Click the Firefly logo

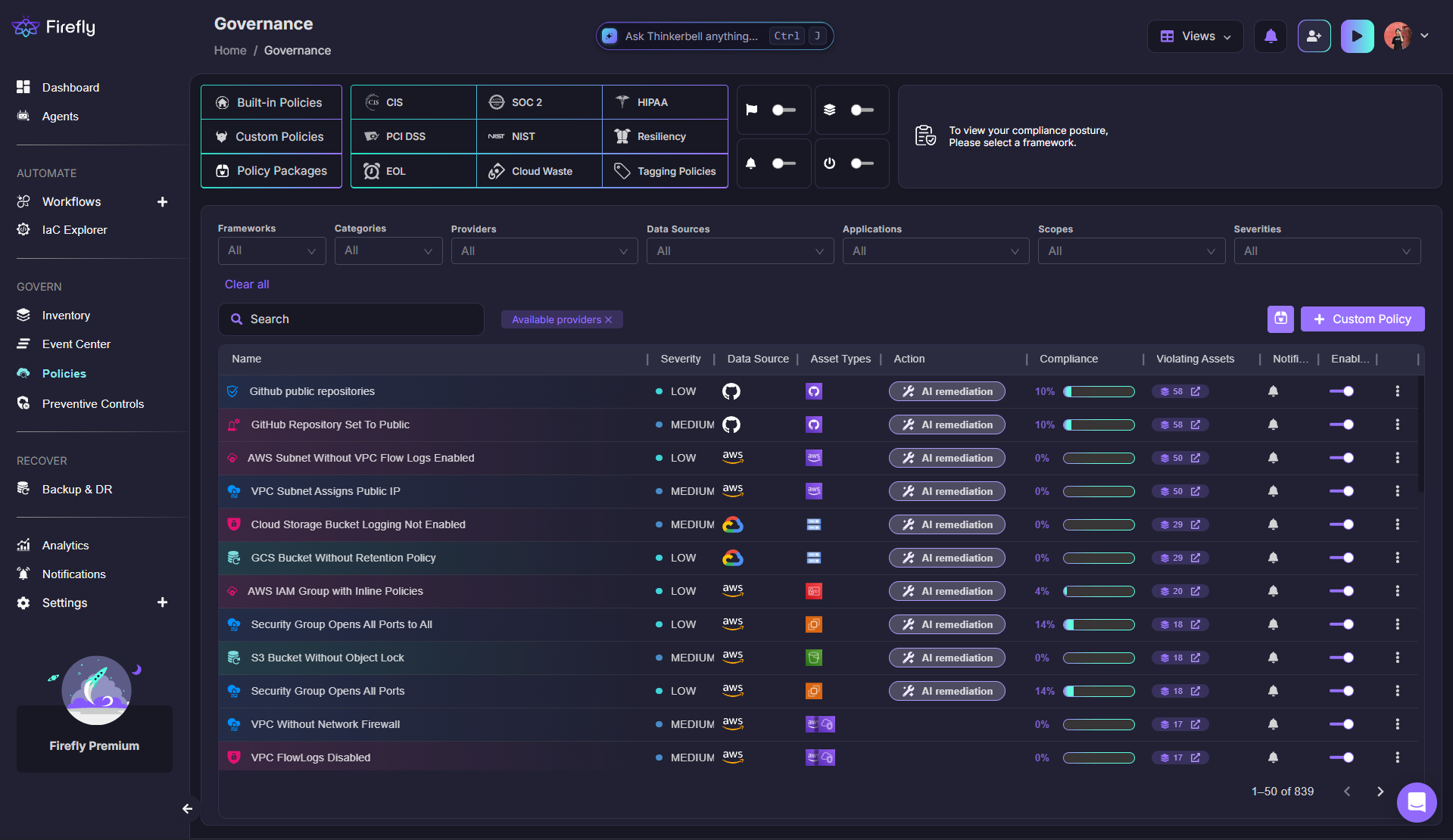[54, 27]
